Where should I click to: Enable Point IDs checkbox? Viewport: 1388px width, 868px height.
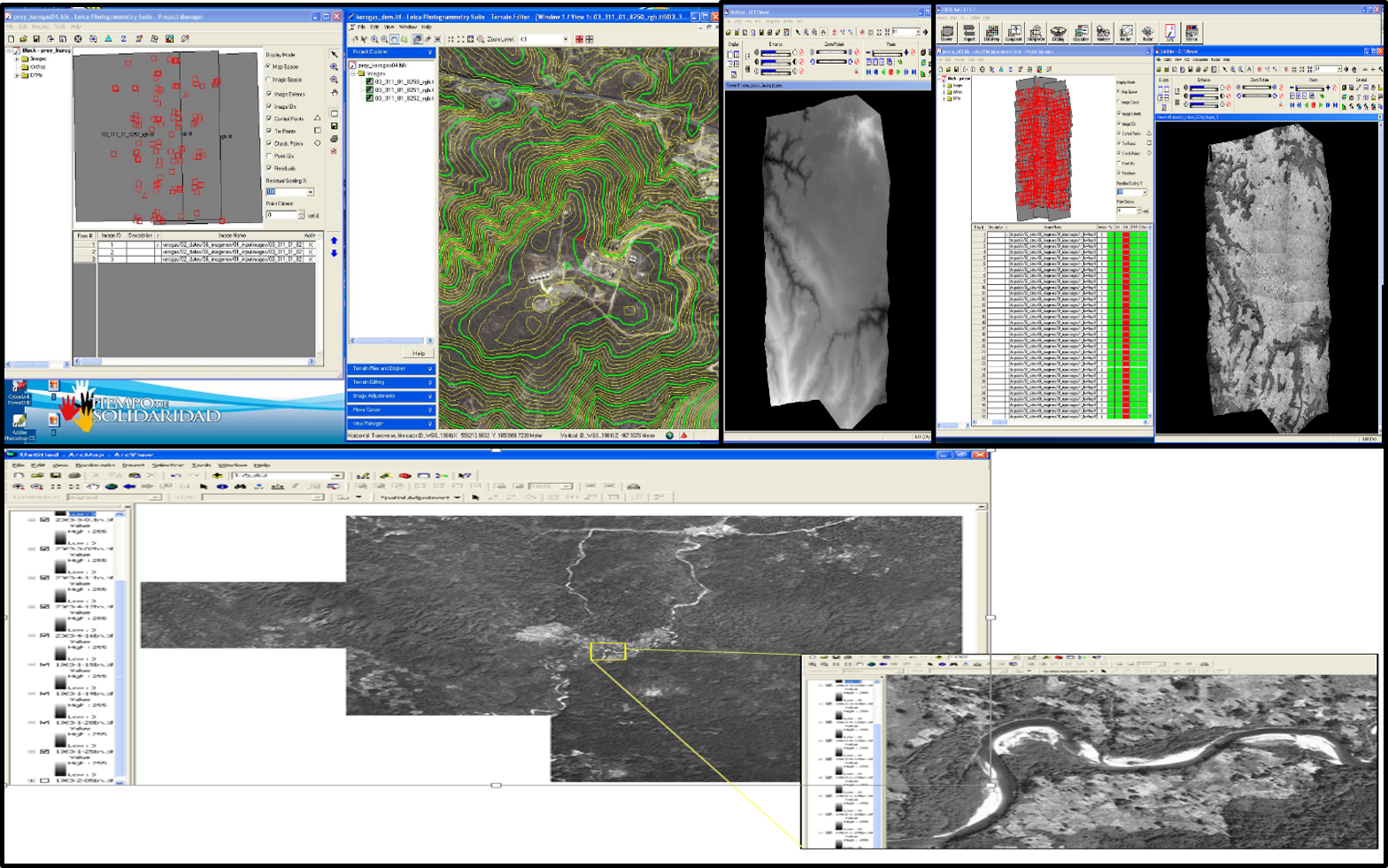pos(269,156)
